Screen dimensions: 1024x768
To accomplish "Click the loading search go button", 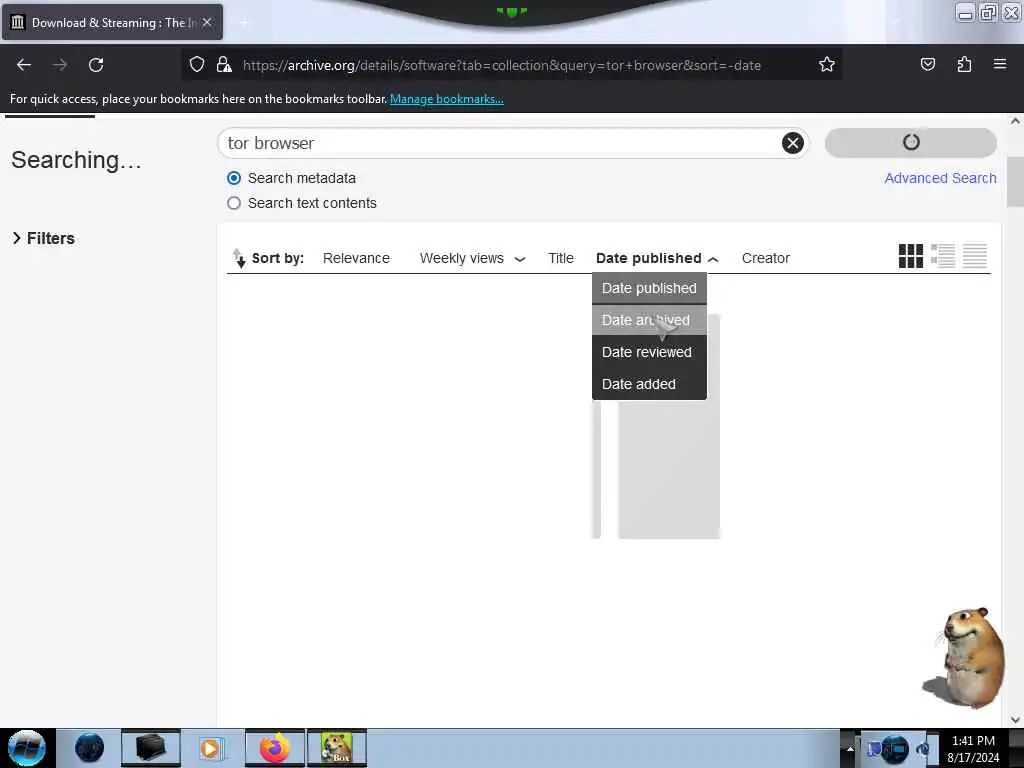I will [910, 142].
